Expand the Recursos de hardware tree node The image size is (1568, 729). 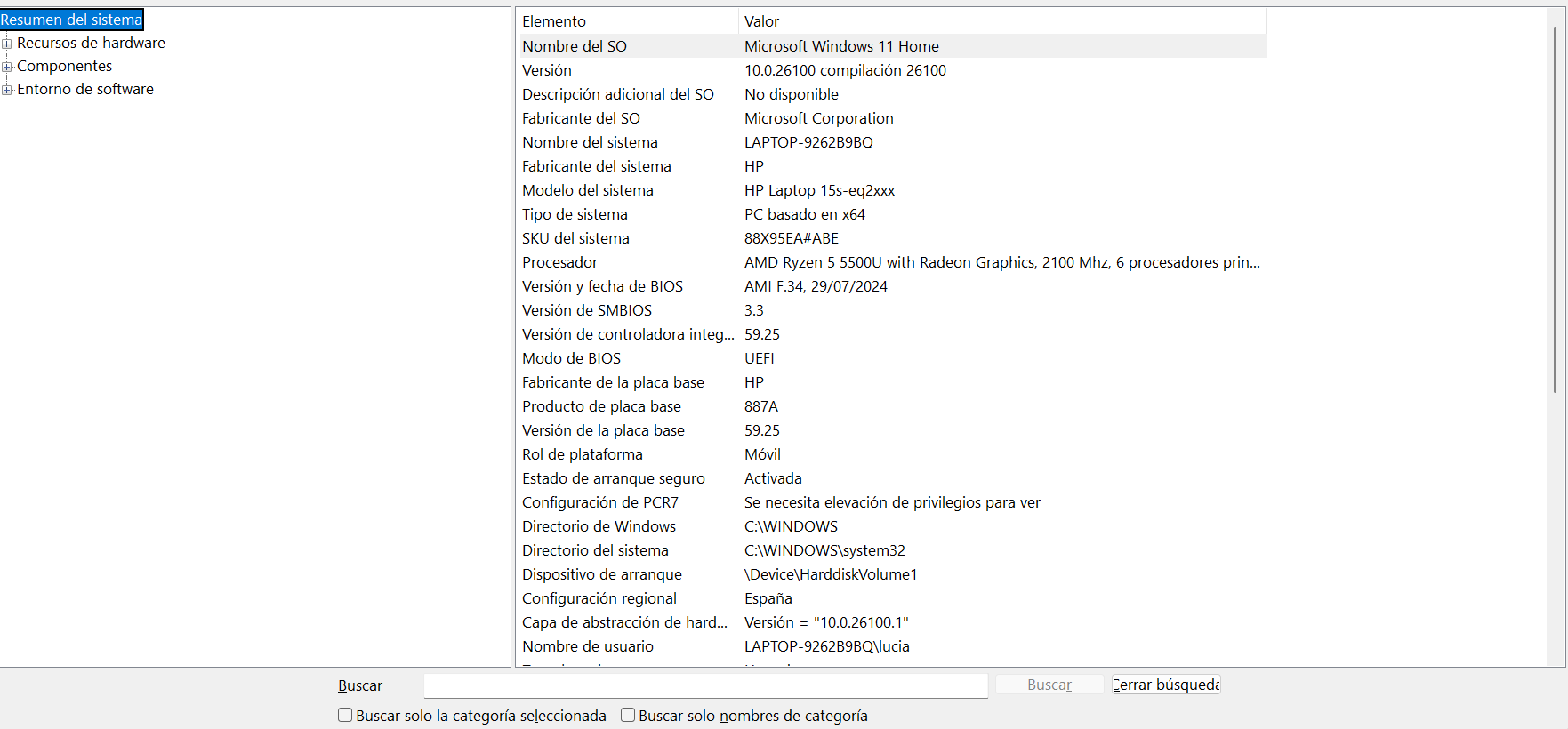7,44
